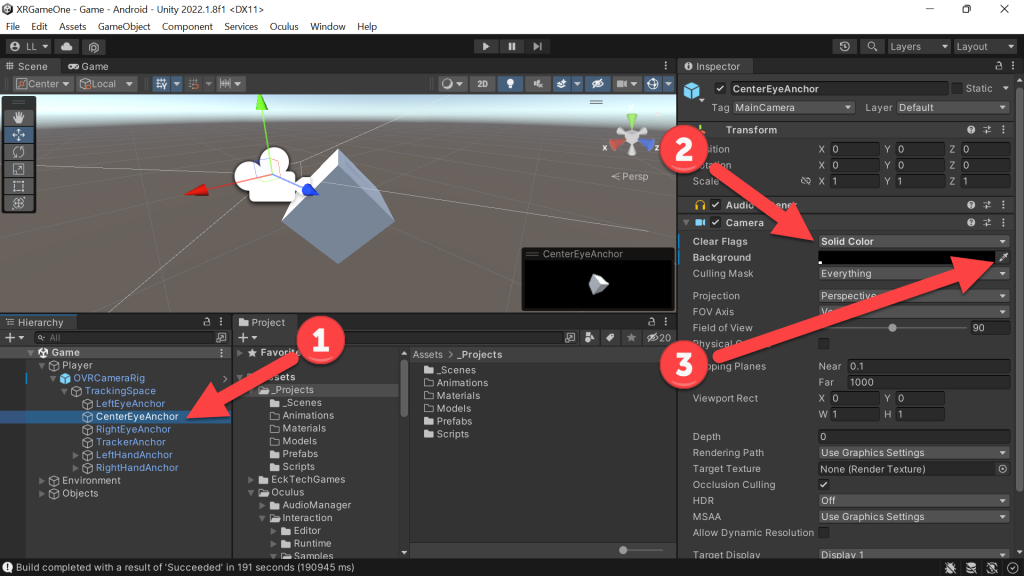Open the HDR dropdown
The height and width of the screenshot is (576, 1024).
point(914,501)
